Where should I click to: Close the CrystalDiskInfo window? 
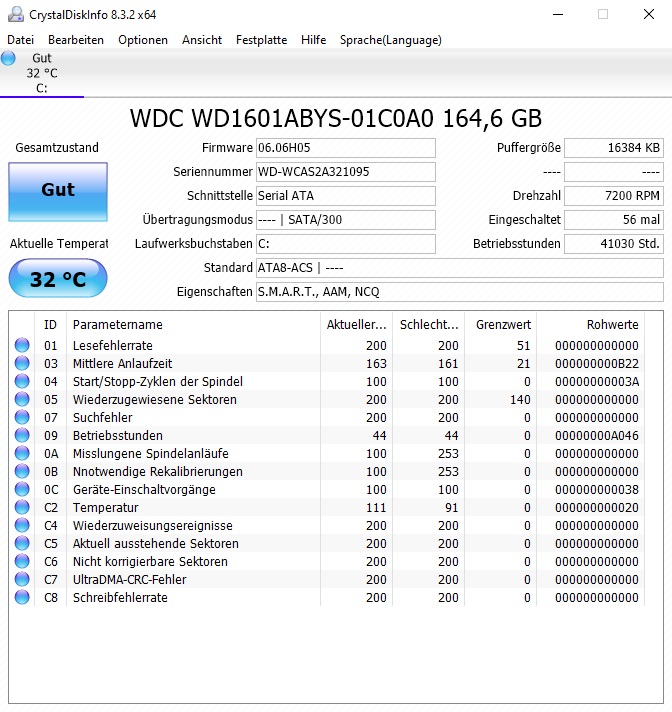pos(649,15)
